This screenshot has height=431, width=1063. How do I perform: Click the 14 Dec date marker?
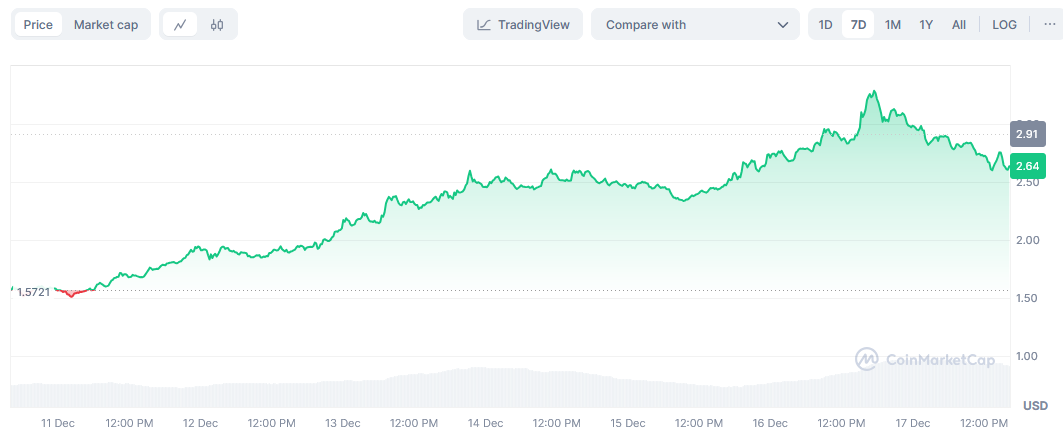click(485, 423)
